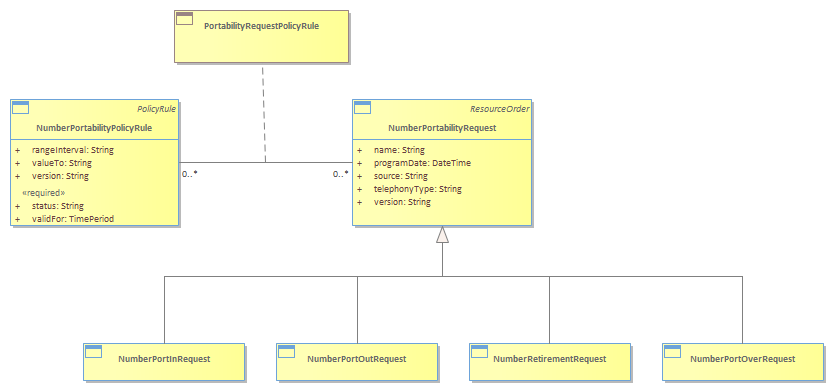Select the NumberRetirementRequest class name
This screenshot has height=391, width=834.
(550, 359)
